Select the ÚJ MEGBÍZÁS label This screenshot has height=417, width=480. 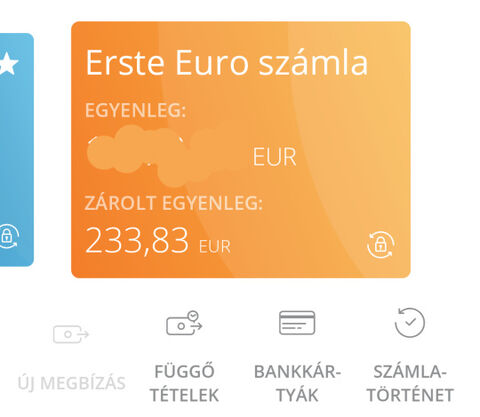72,383
